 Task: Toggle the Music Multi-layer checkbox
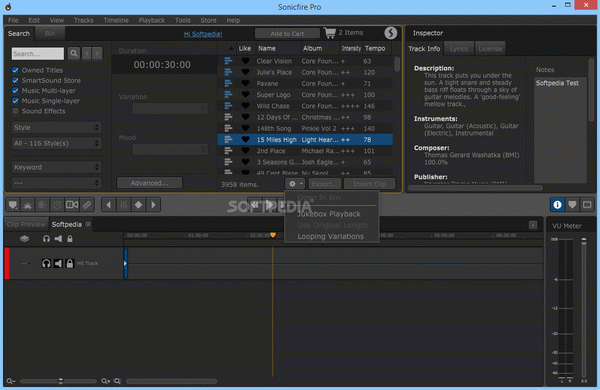click(x=15, y=91)
